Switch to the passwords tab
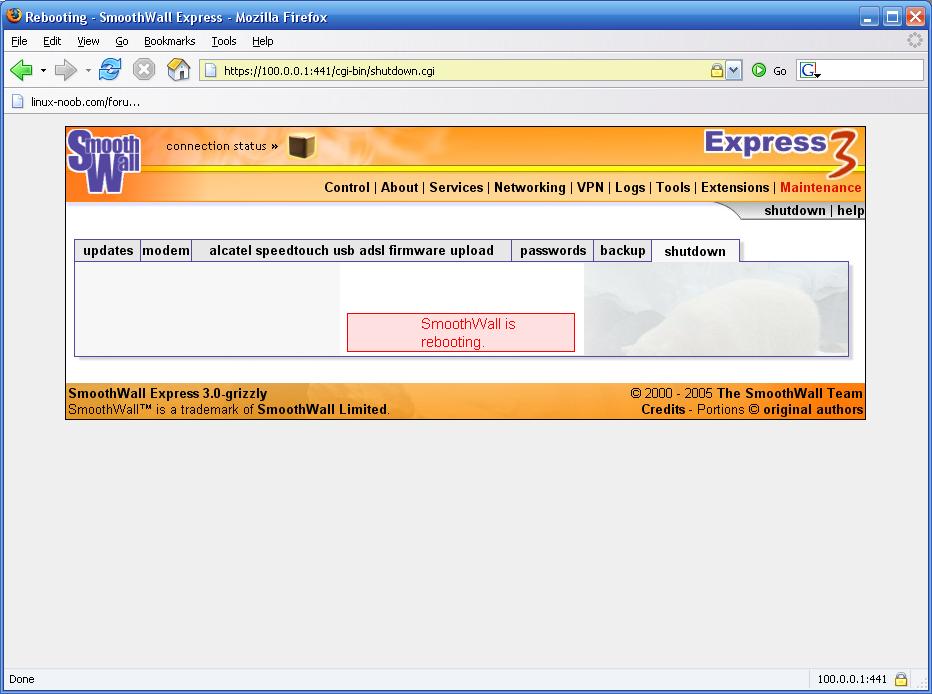Screen dimensions: 932x694 tap(553, 251)
